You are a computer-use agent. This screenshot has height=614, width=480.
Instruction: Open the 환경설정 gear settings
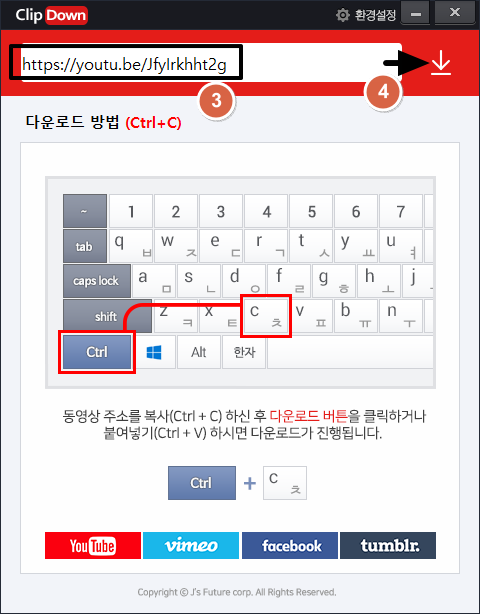coord(366,15)
